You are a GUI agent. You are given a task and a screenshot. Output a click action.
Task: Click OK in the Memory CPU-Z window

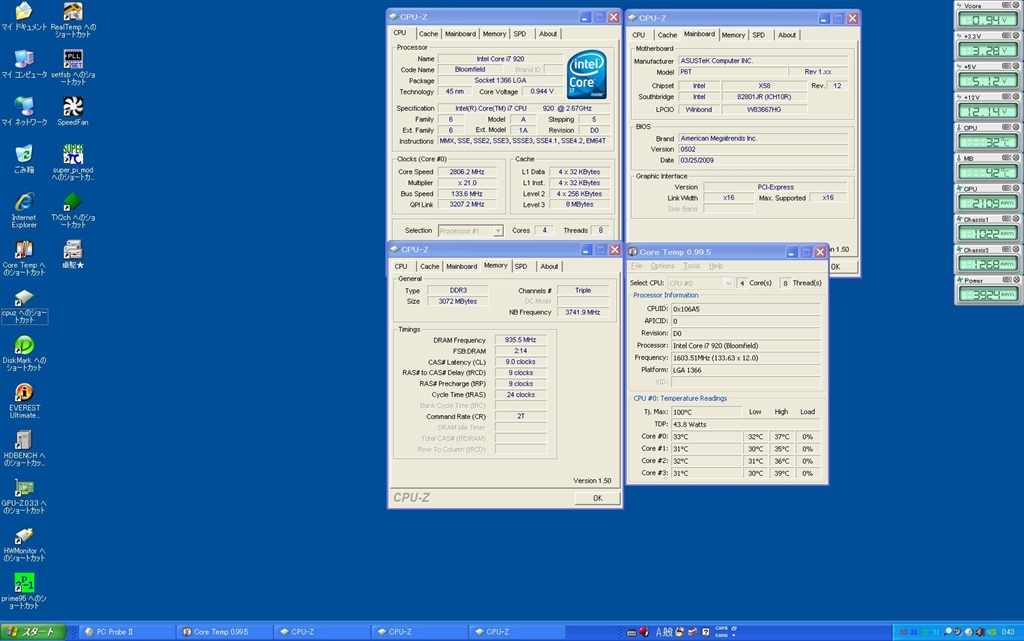click(x=598, y=498)
